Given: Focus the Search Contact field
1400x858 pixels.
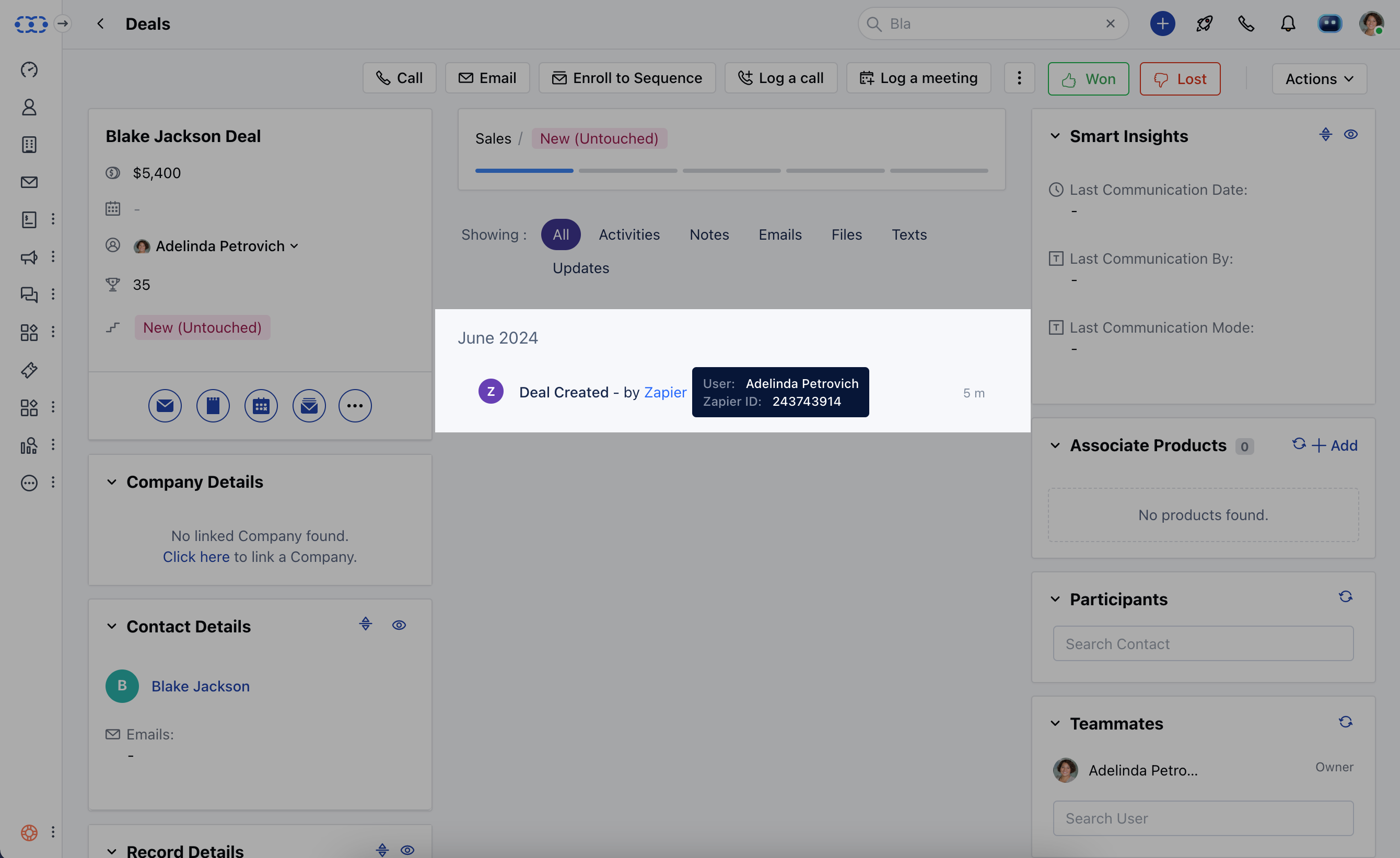Looking at the screenshot, I should (1203, 643).
